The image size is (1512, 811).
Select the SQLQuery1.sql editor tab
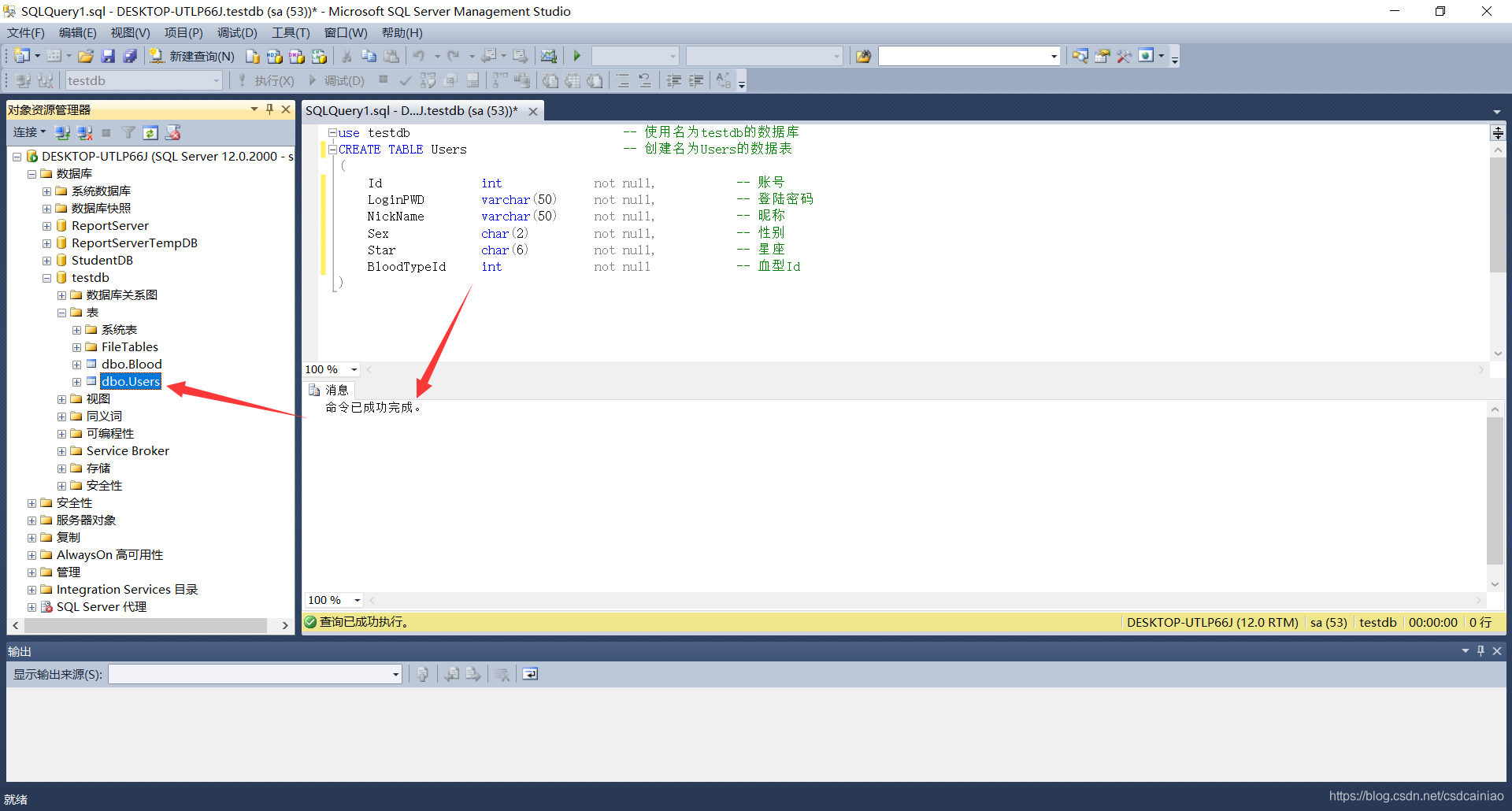[412, 111]
